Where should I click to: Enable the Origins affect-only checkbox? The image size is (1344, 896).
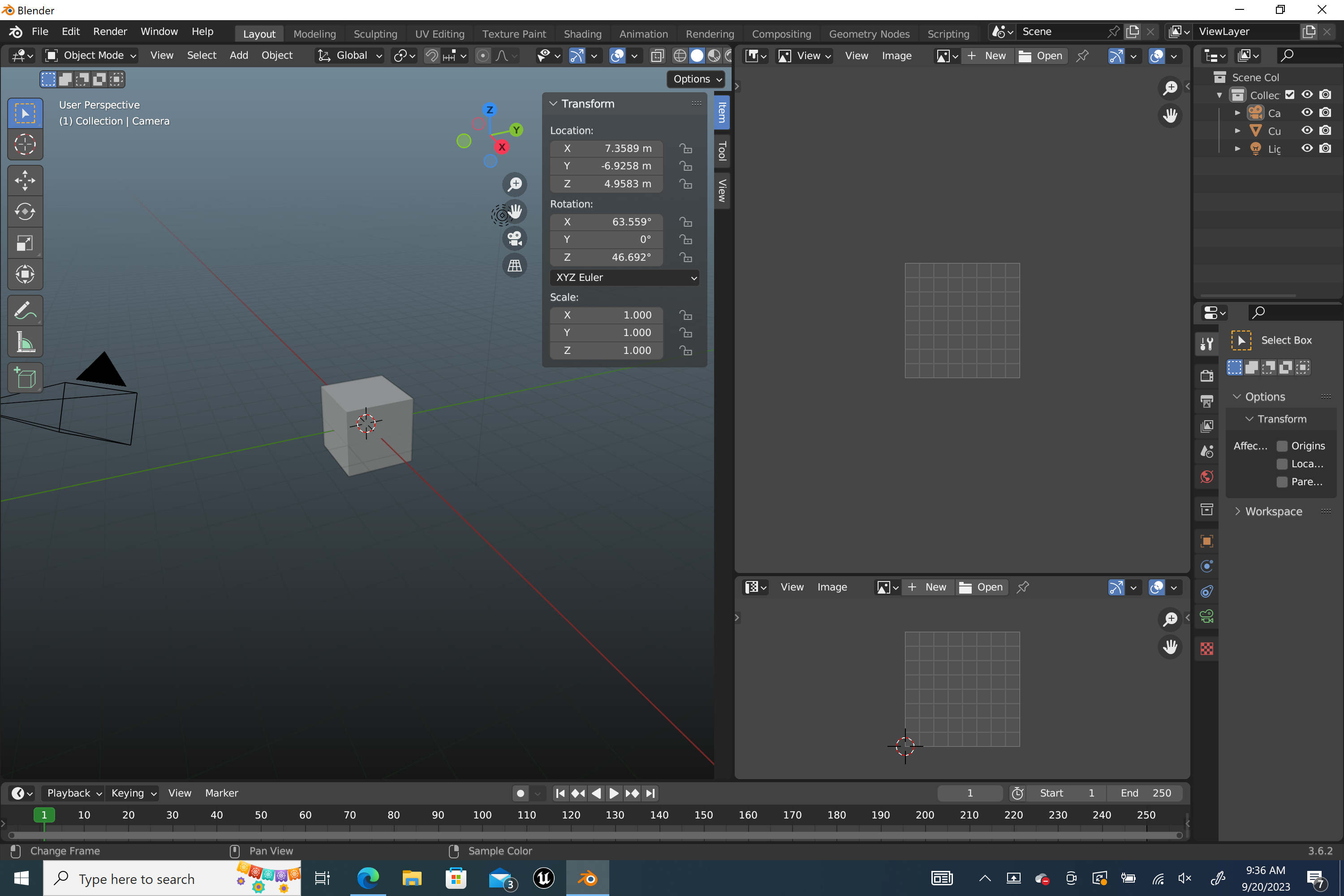tap(1282, 446)
